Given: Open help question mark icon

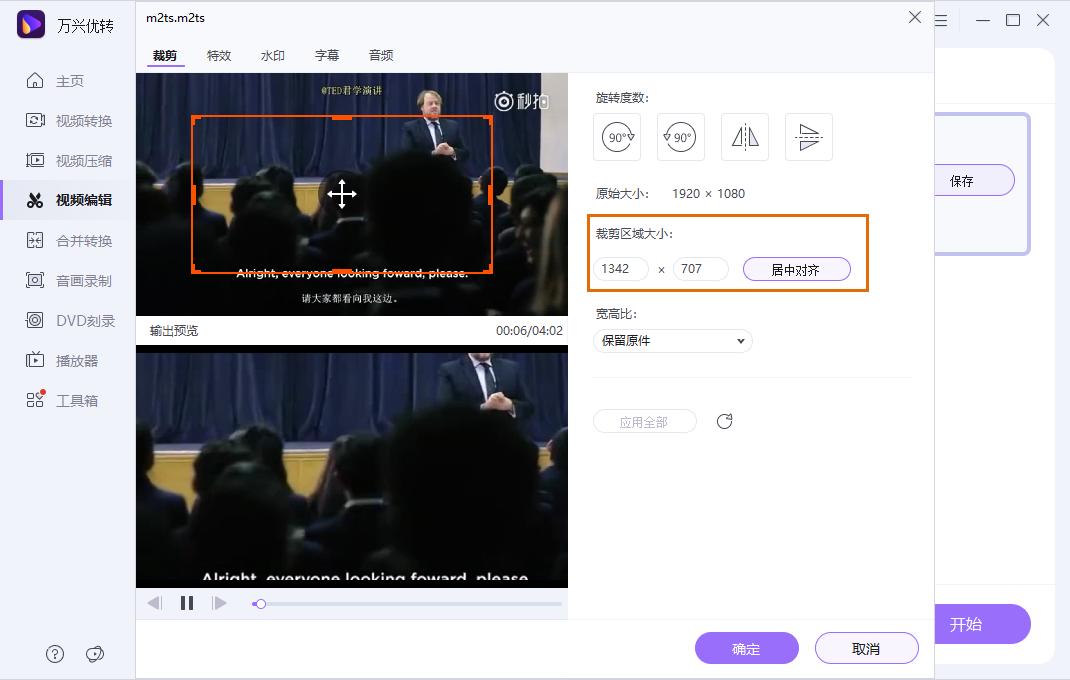Looking at the screenshot, I should [55, 654].
